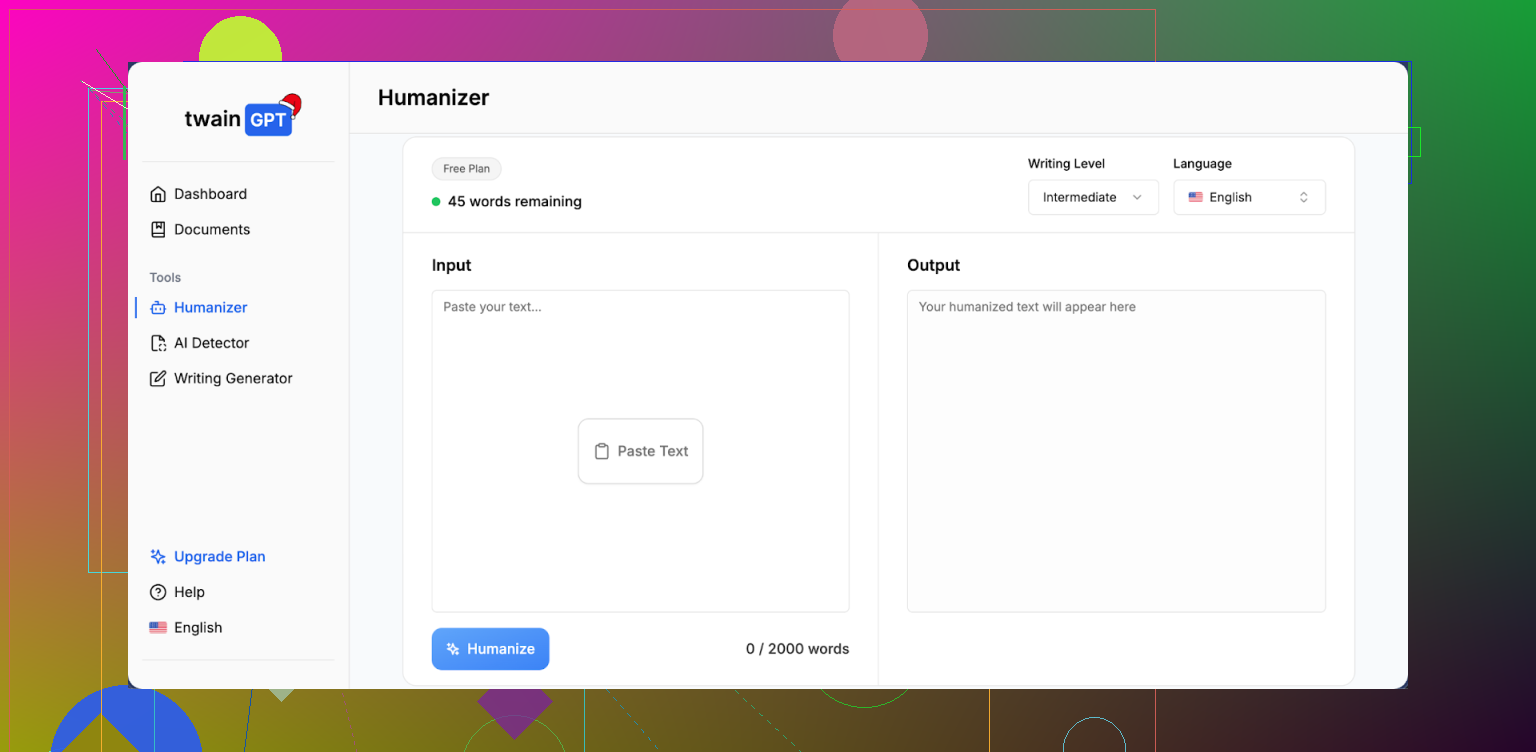
Task: Click the Writing Generator pencil icon
Action: click(158, 379)
